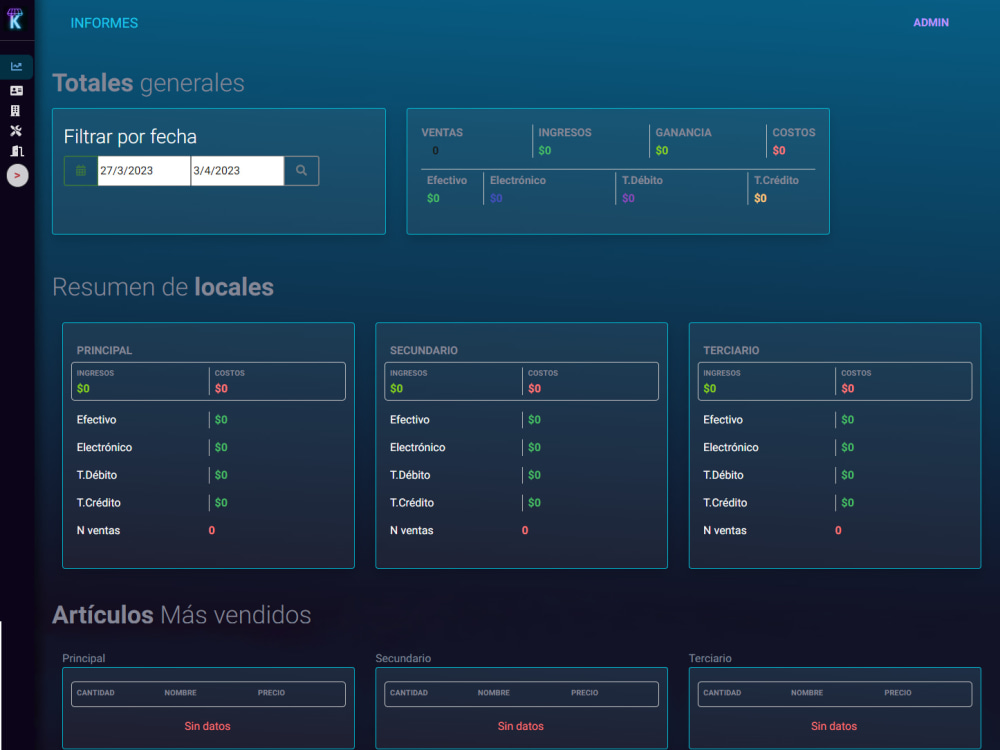Click the Totales generales heading
The width and height of the screenshot is (1000, 750).
148,84
